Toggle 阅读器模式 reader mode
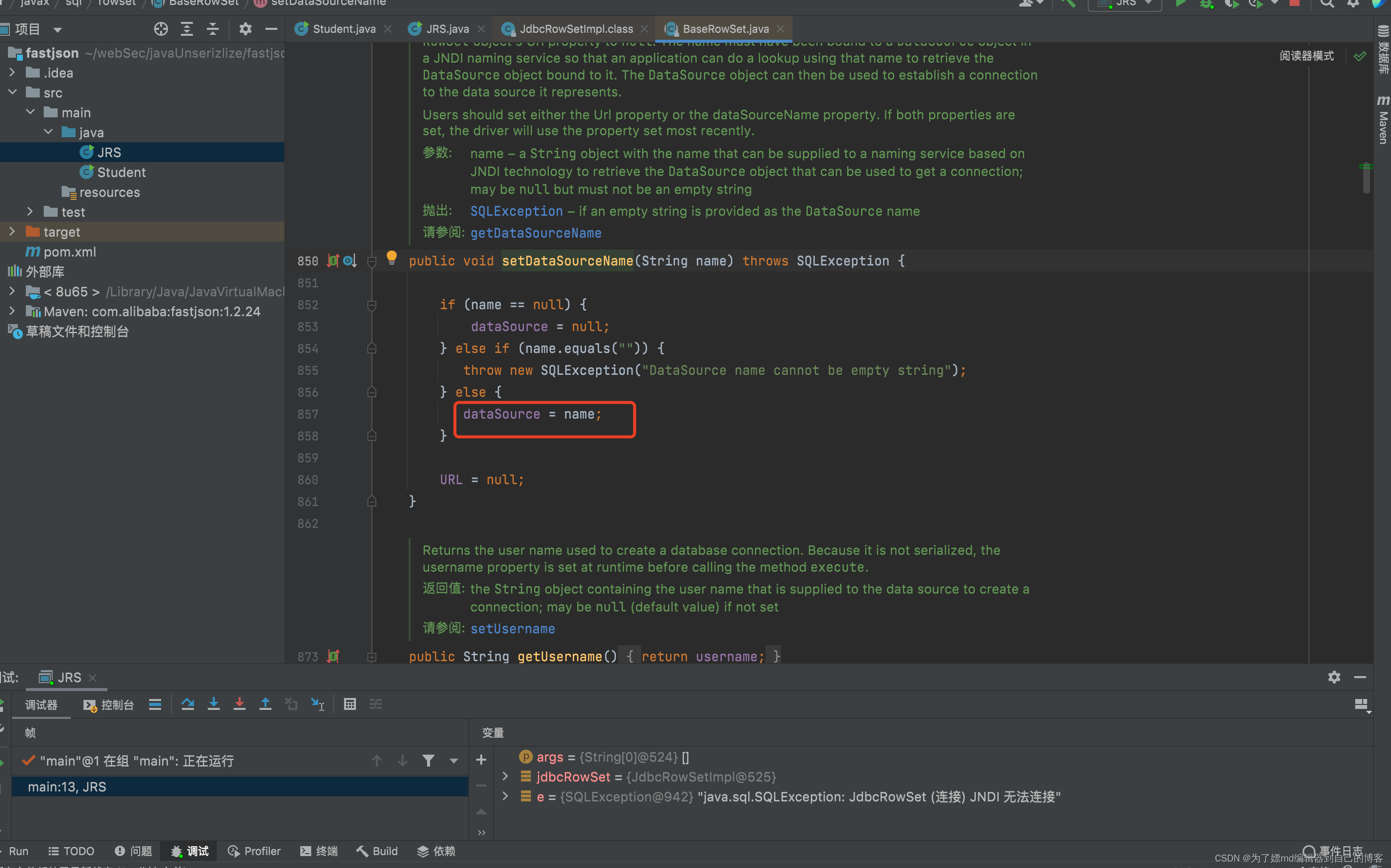 click(1306, 56)
